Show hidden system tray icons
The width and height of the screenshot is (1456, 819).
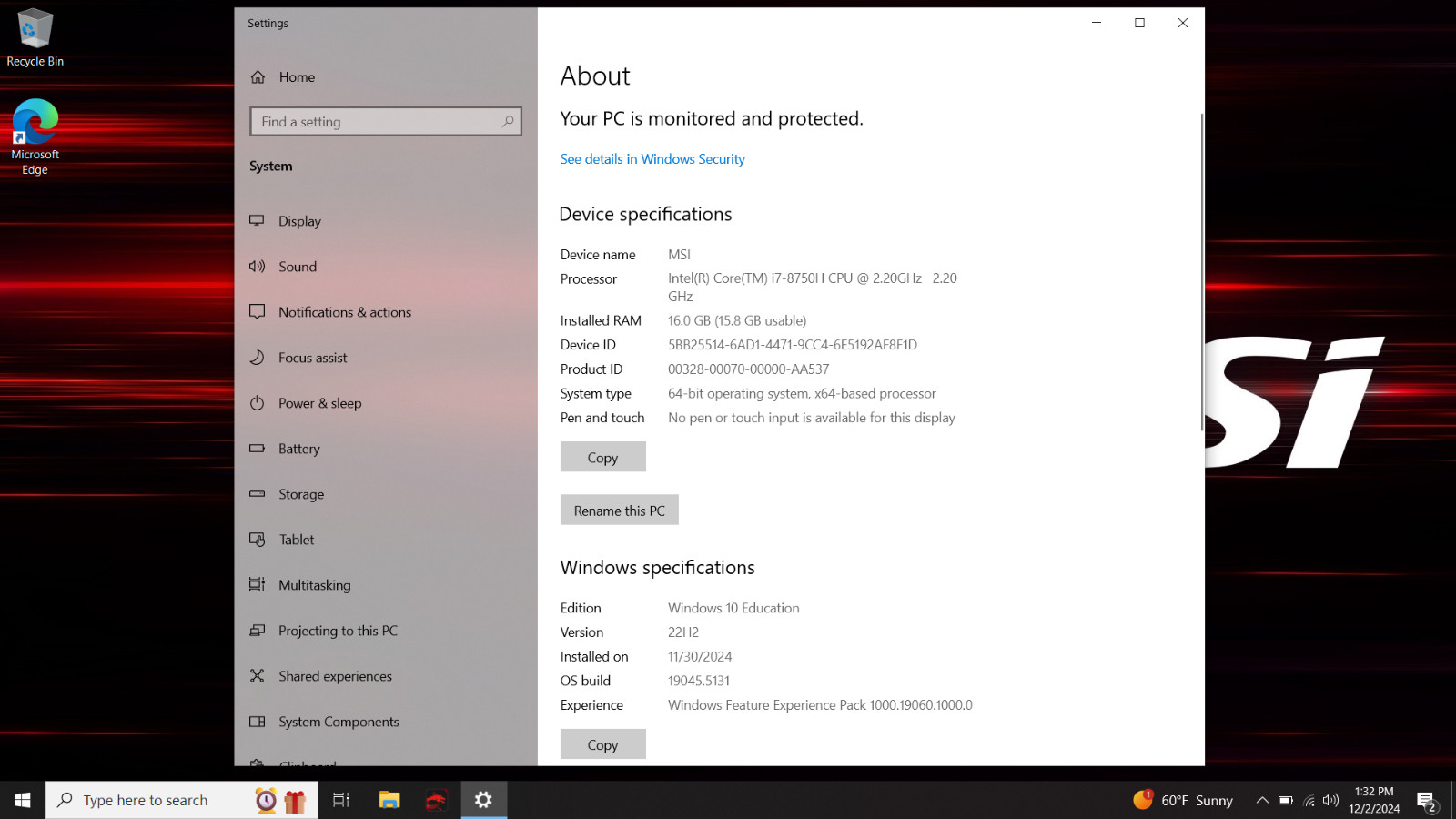click(1262, 800)
